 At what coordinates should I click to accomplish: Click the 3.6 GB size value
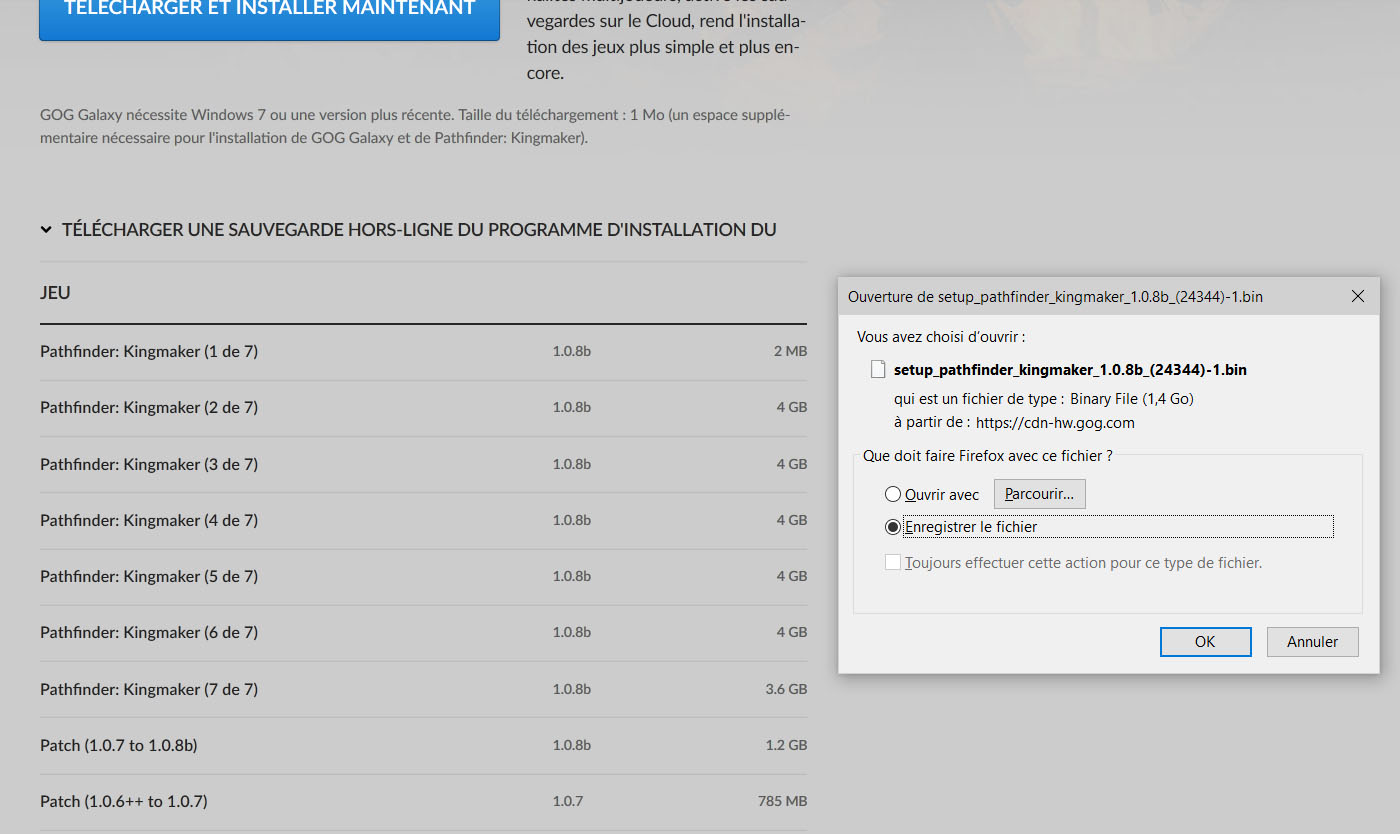(x=786, y=689)
